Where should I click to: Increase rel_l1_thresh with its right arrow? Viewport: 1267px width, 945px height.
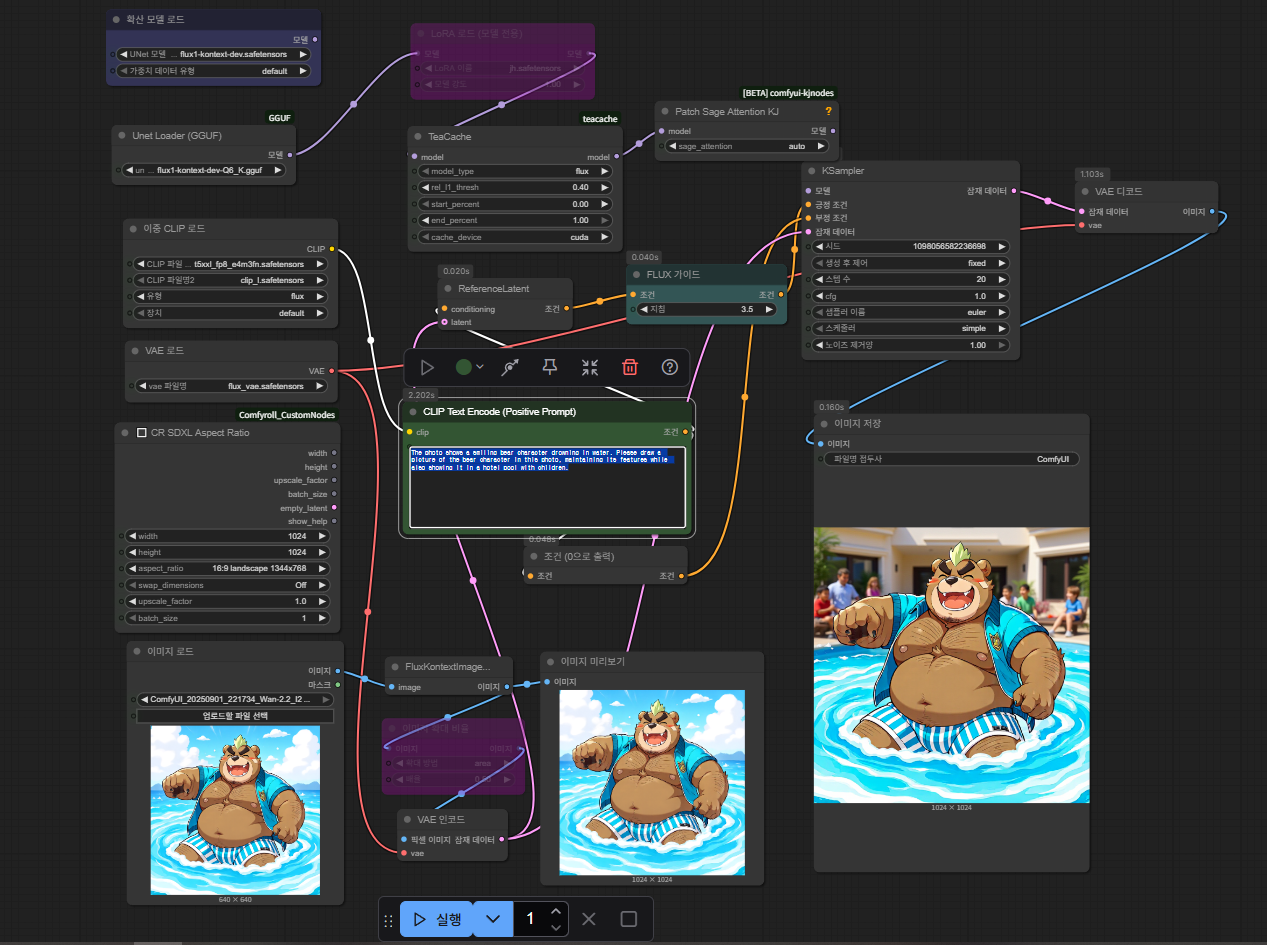pos(603,187)
